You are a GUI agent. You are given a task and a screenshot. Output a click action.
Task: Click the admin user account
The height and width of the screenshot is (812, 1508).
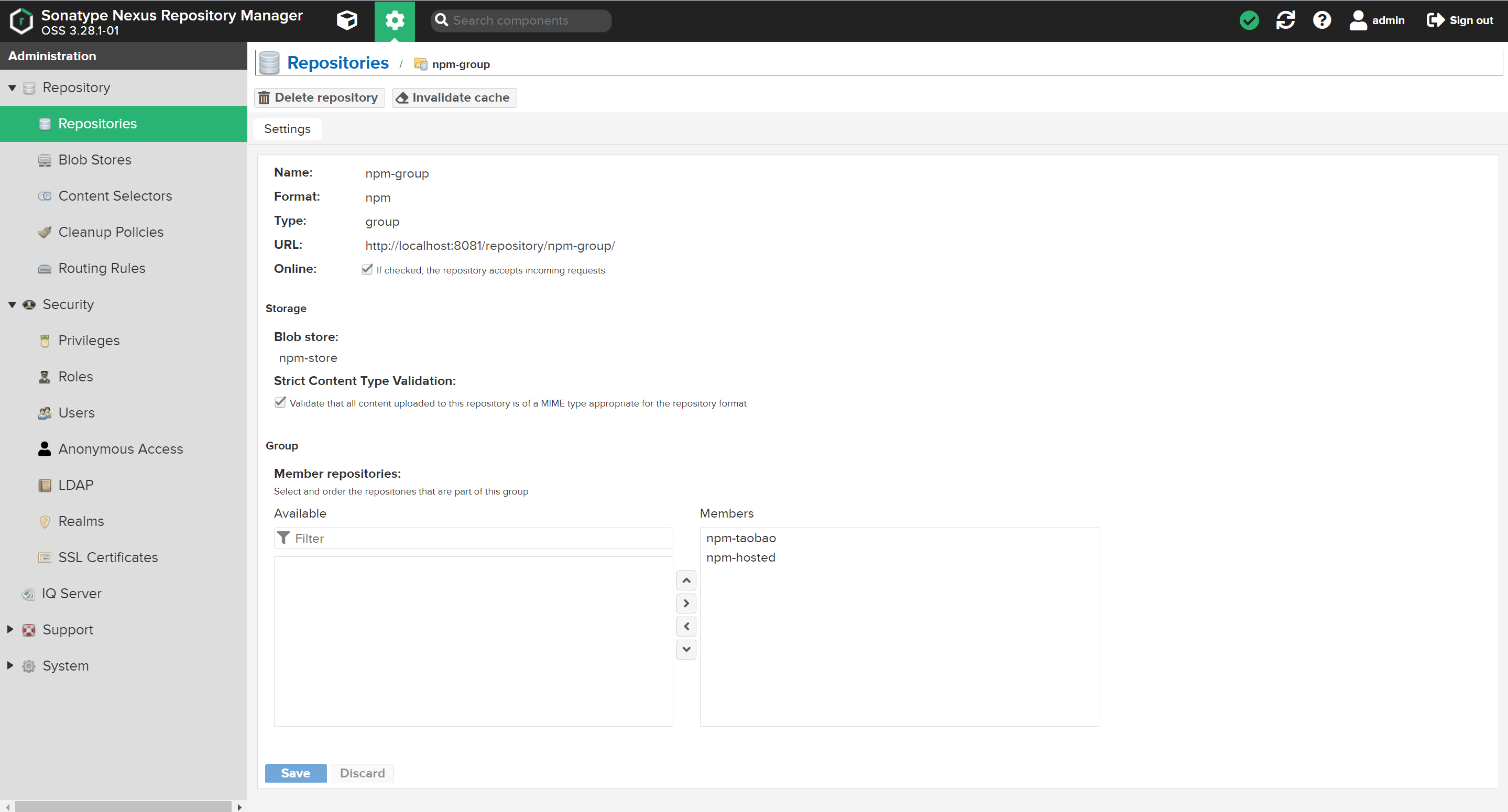pos(1377,20)
